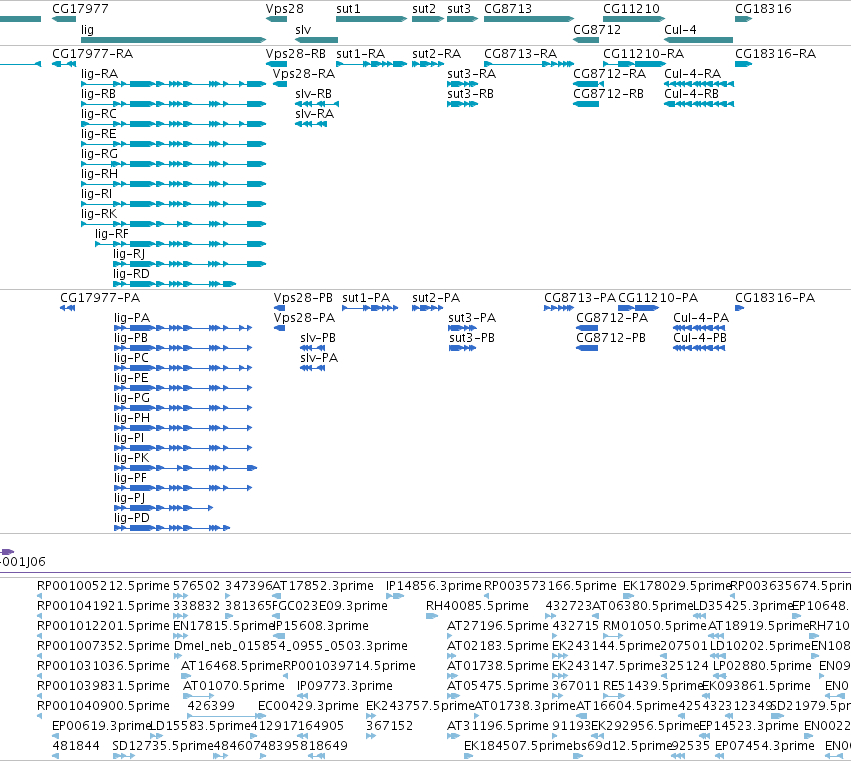Select the lig-RD transcript label

(131, 274)
